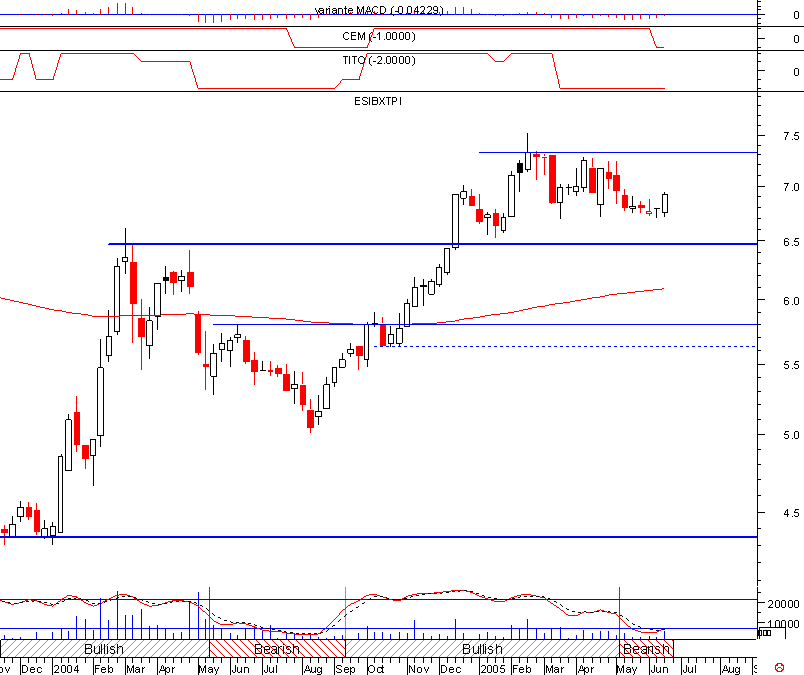Image resolution: width=804 pixels, height=675 pixels.
Task: Click the 2004 year label on time axis
Action: 66,669
